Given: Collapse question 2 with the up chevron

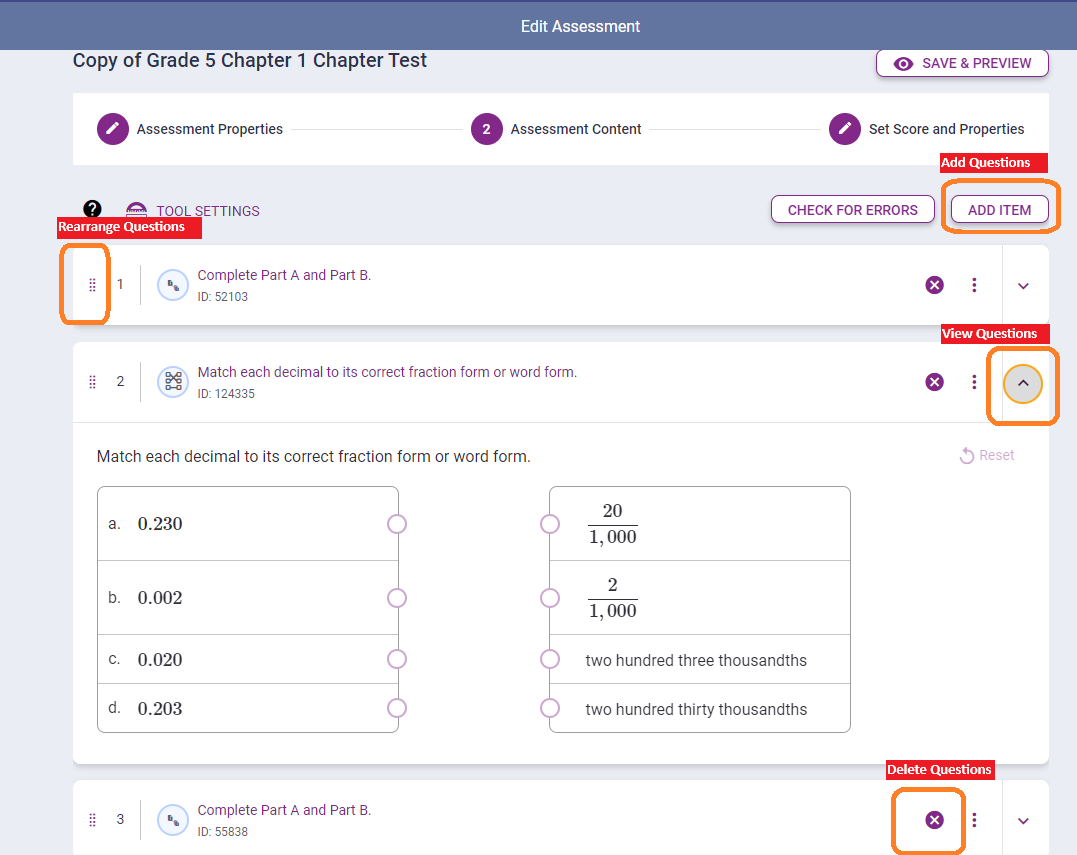Looking at the screenshot, I should (1023, 383).
